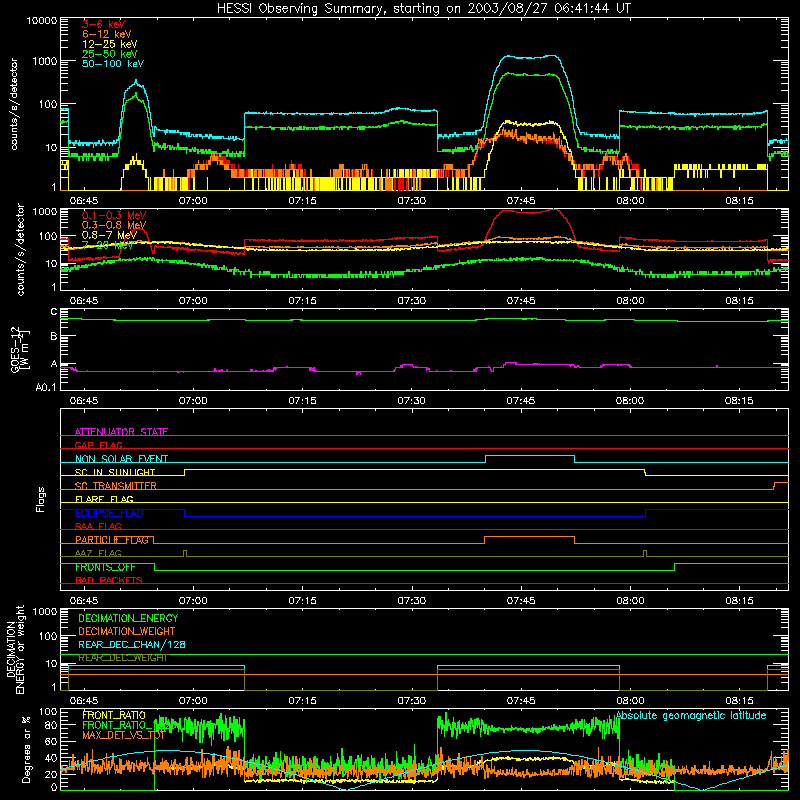Screen dimensions: 800x800
Task: Click the PARTICLE_FLAG label
Action: [x=112, y=540]
